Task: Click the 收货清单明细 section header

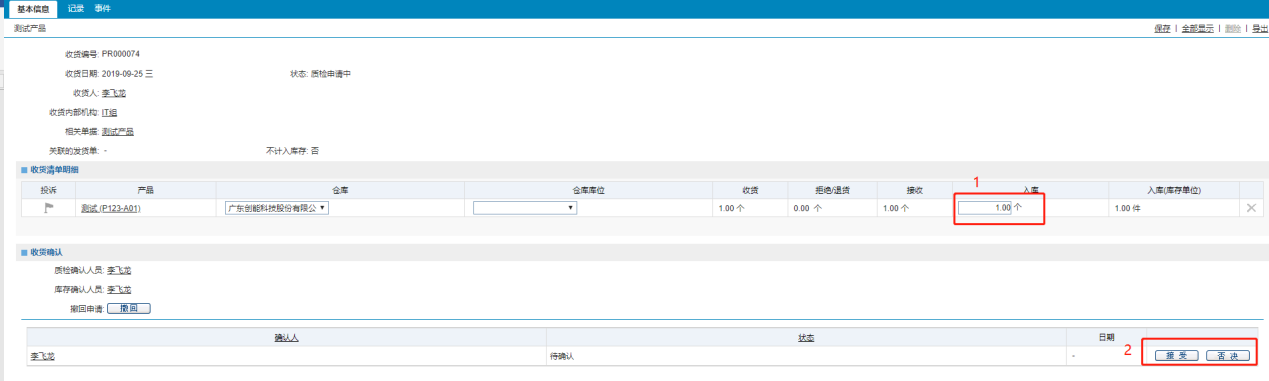Action: tap(55, 170)
